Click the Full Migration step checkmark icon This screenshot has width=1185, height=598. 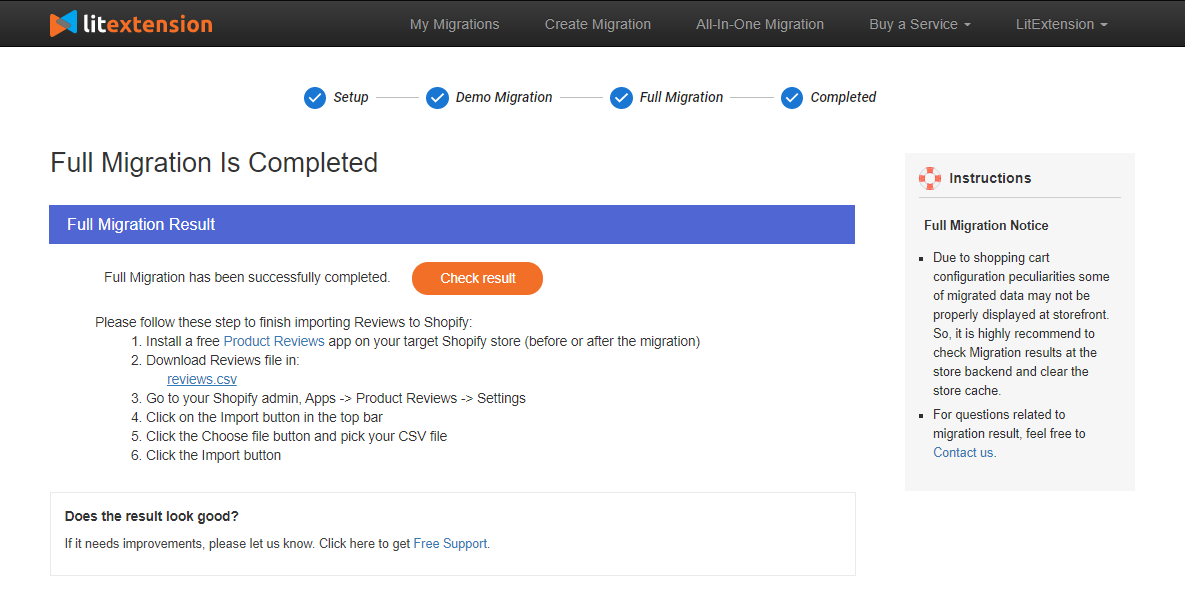coord(621,98)
